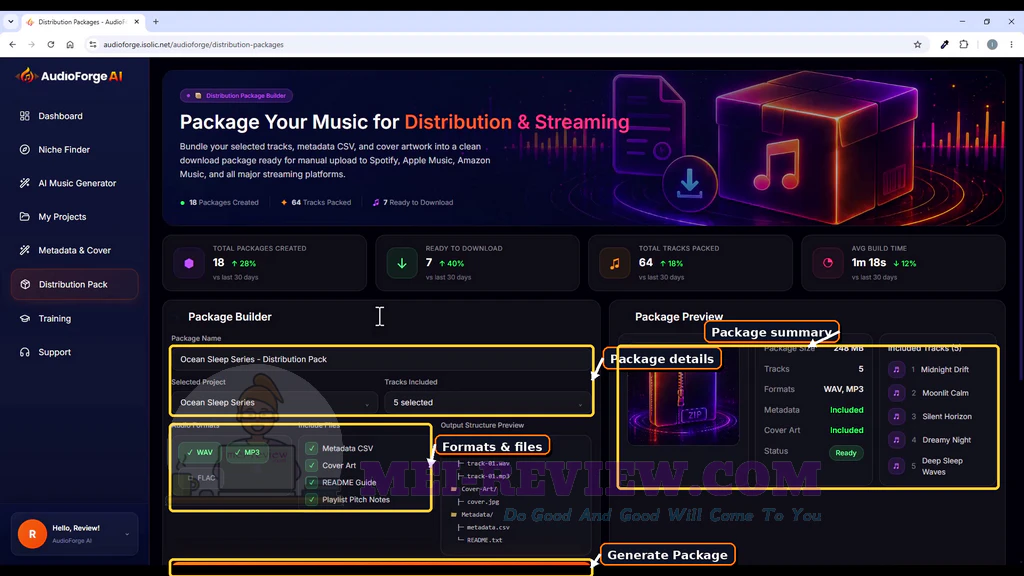1024x576 pixels.
Task: Go back using the browser back arrow
Action: pyautogui.click(x=12, y=44)
